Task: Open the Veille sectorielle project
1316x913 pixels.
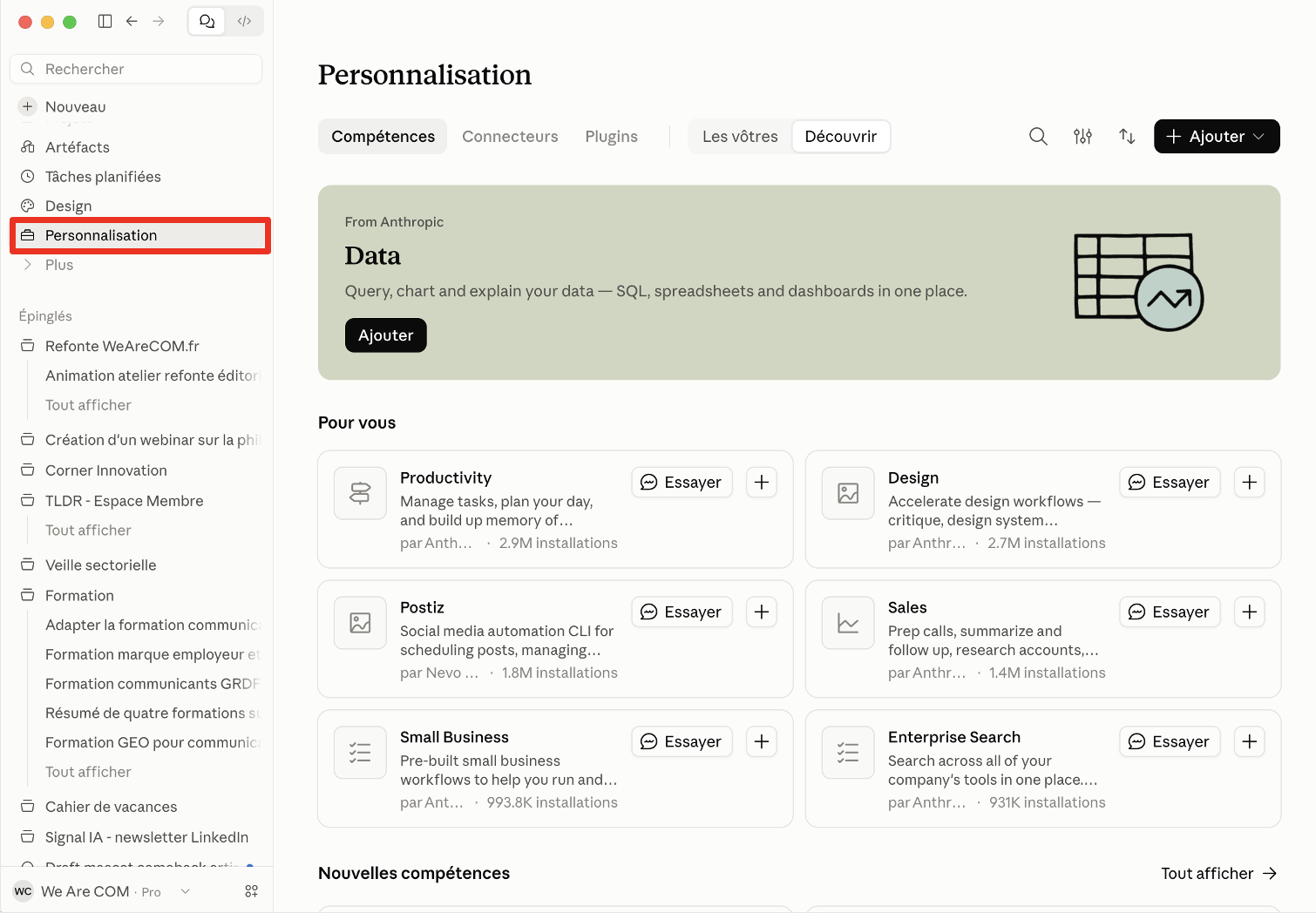Action: click(136, 565)
